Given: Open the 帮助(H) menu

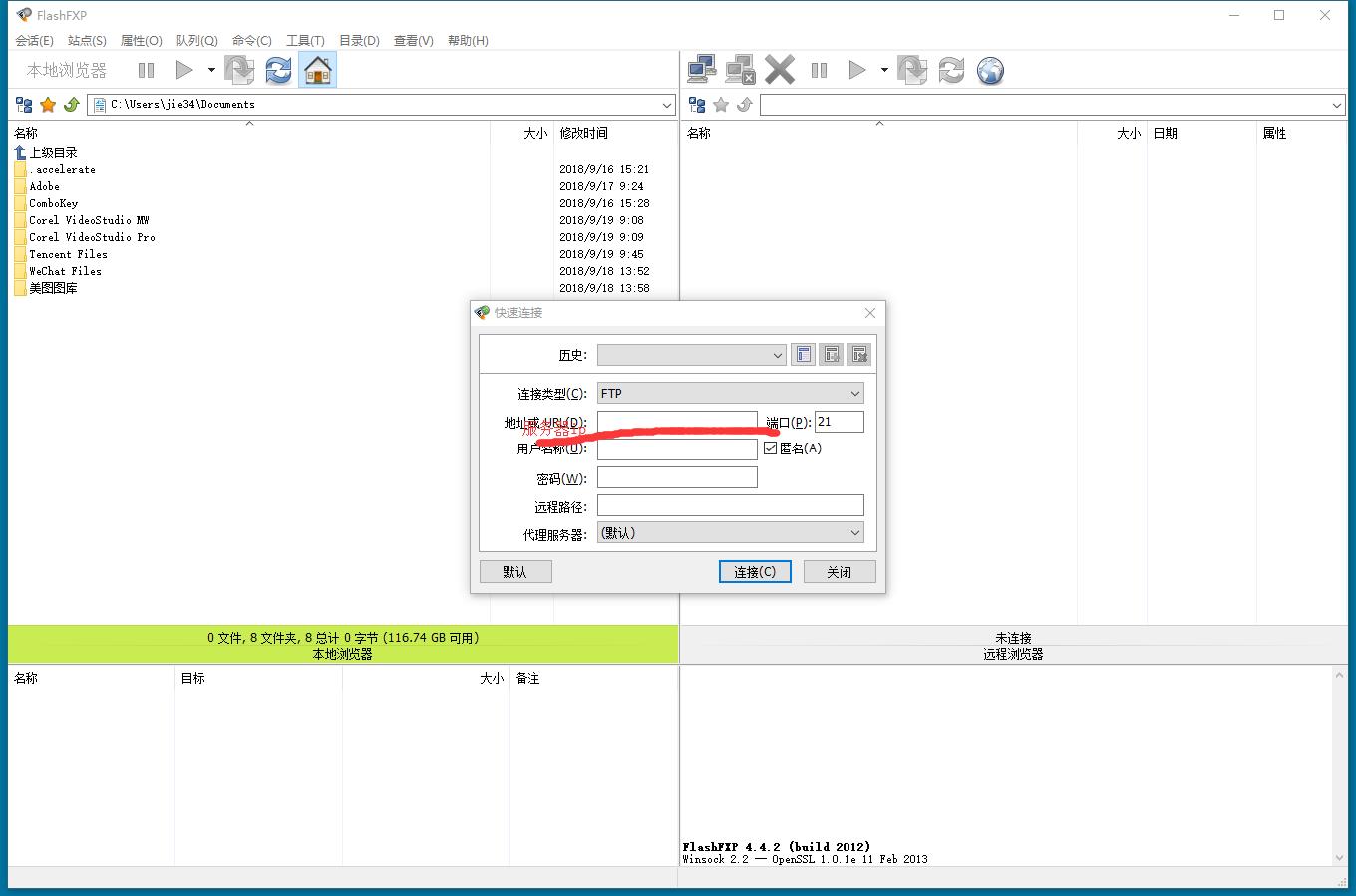Looking at the screenshot, I should coord(468,41).
